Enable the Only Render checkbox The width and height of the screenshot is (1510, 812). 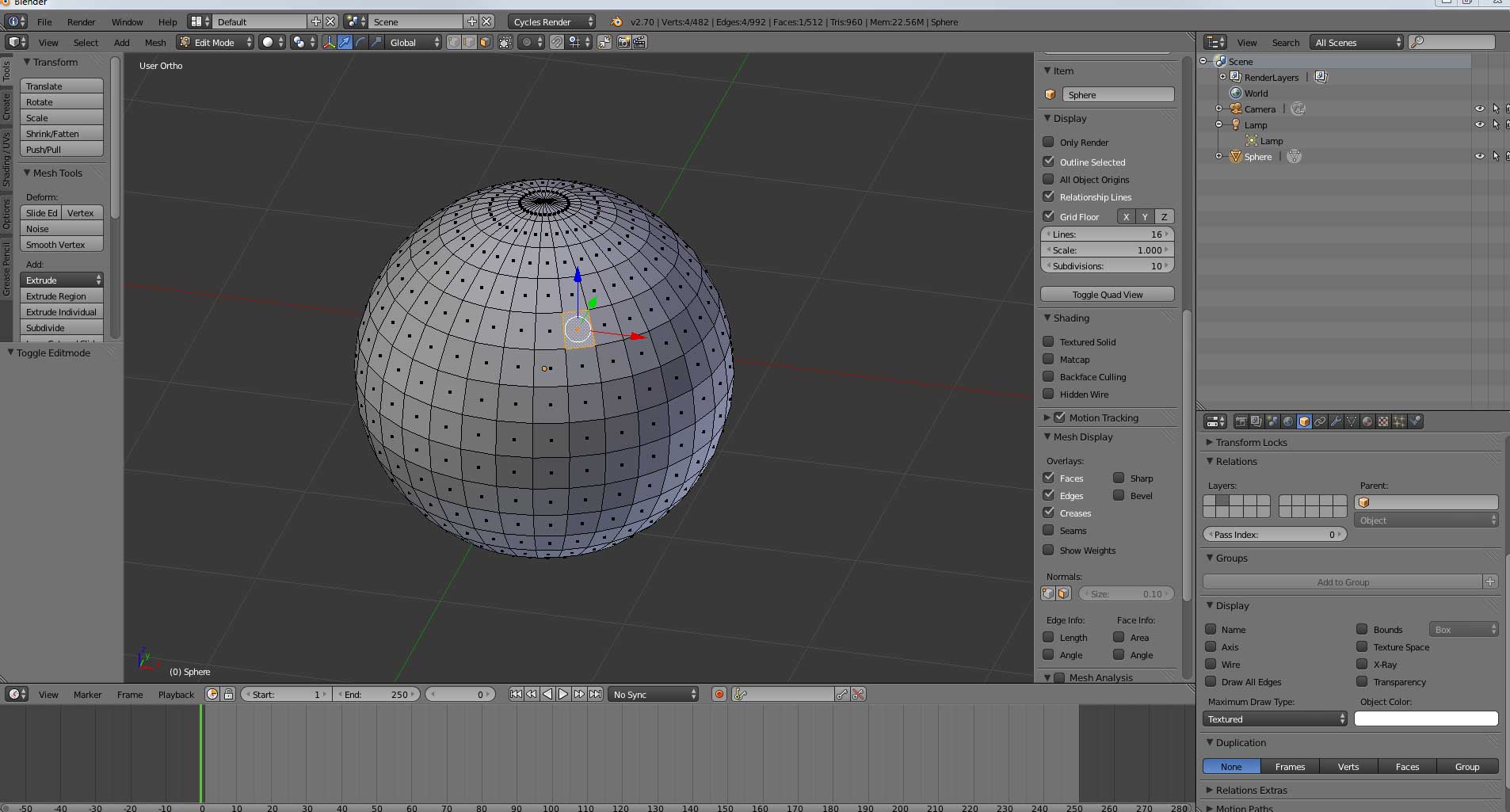pyautogui.click(x=1048, y=142)
